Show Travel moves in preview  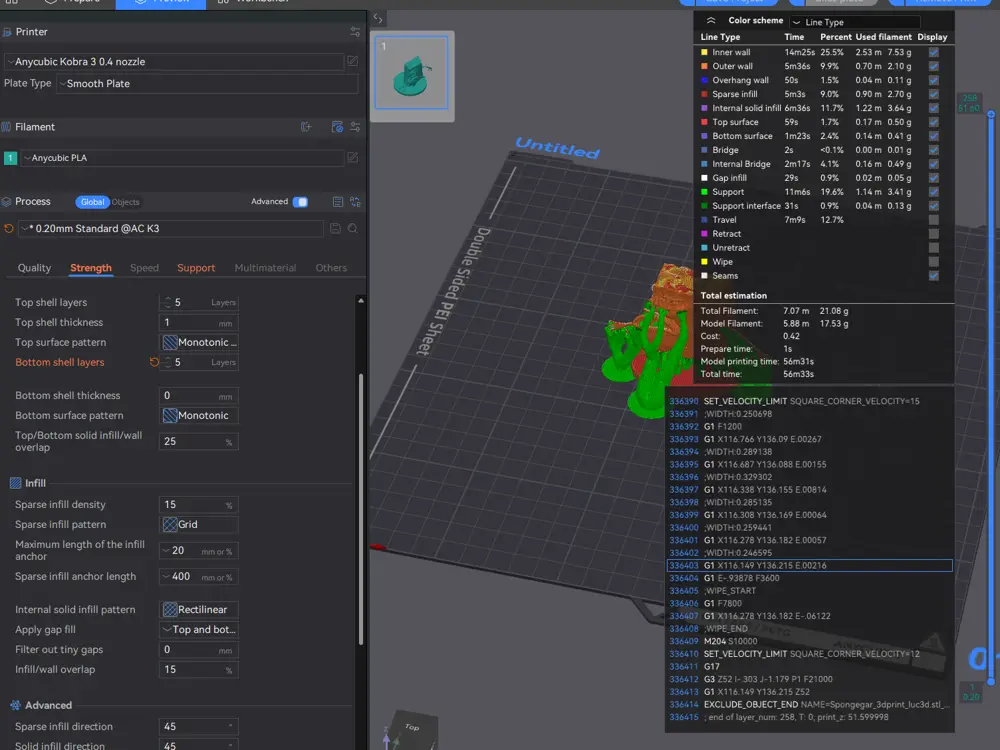[x=934, y=220]
